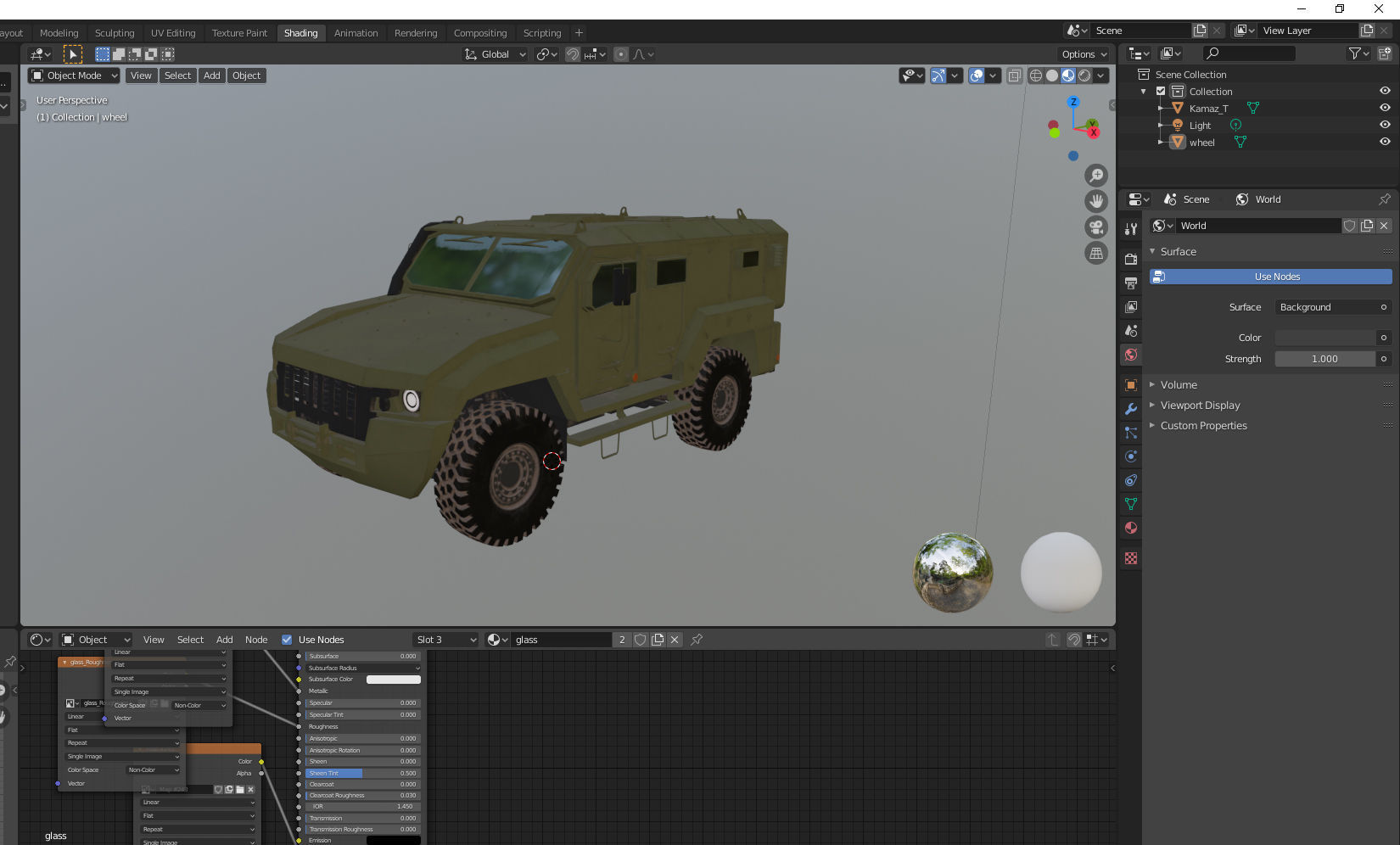Open the Output properties tab icon

click(x=1131, y=283)
